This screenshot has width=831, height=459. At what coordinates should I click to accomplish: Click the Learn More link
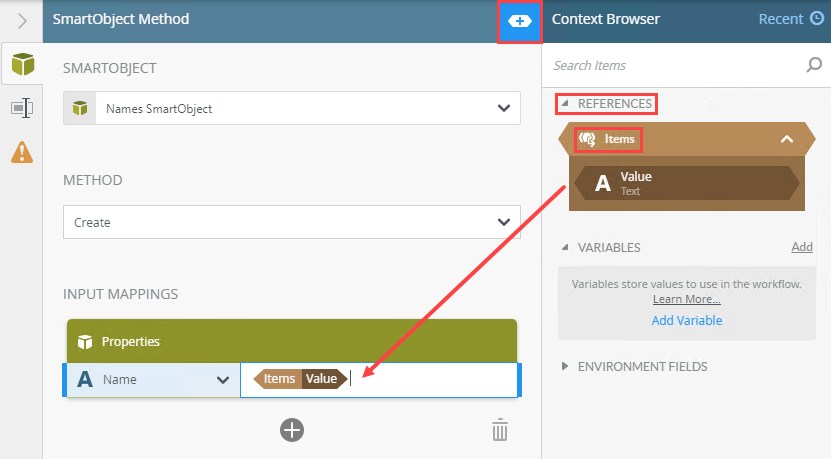point(686,299)
